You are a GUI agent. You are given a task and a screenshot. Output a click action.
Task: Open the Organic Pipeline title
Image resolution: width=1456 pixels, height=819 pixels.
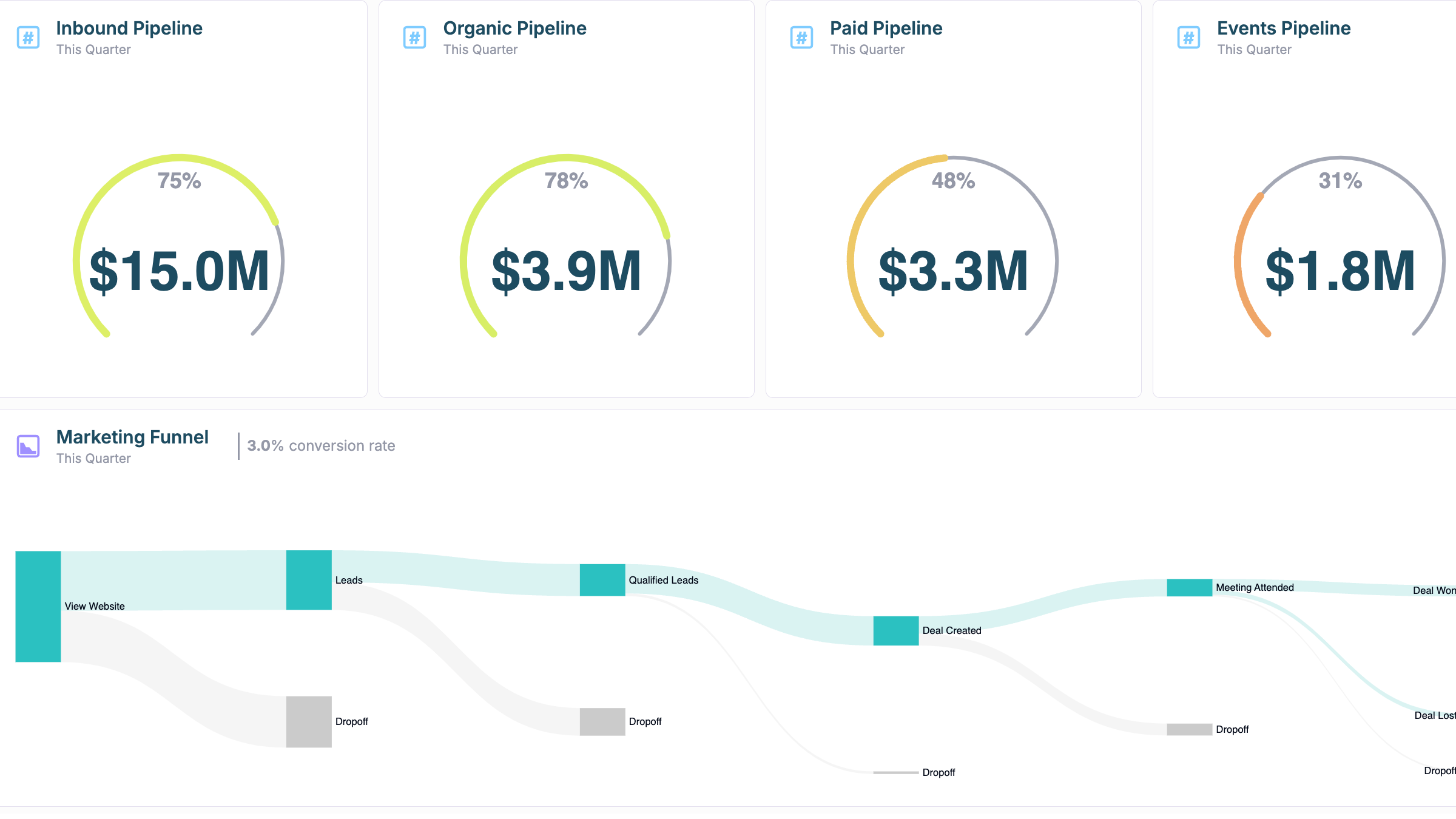(514, 29)
